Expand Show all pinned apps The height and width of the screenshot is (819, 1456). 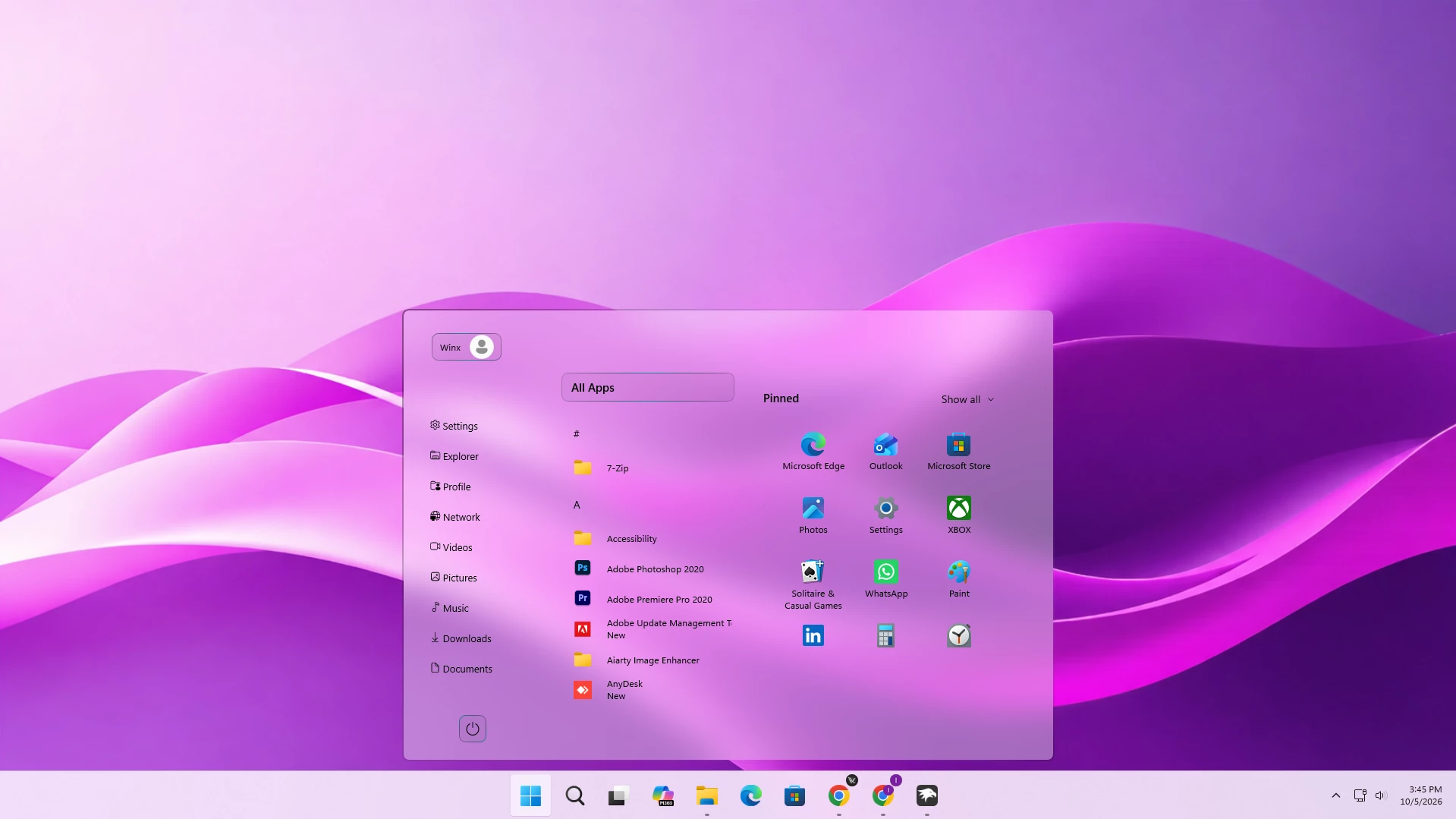coord(967,399)
